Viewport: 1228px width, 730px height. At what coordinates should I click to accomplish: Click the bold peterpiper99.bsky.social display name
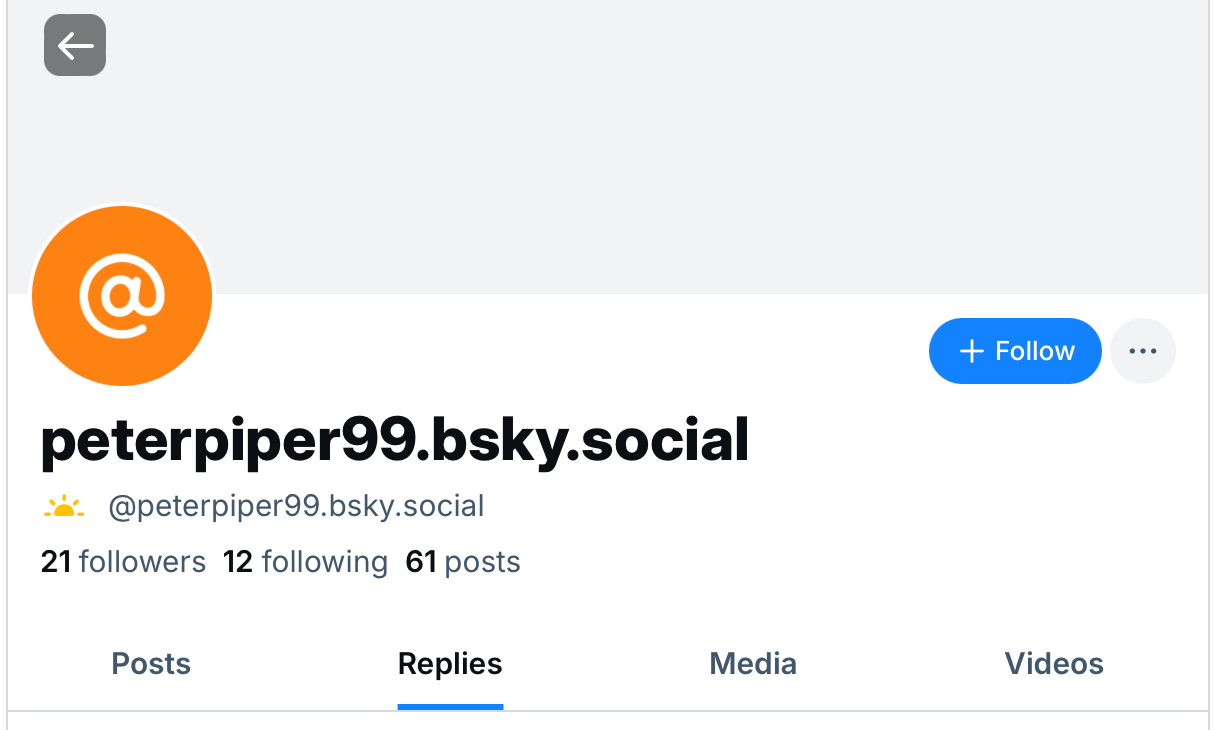point(395,442)
